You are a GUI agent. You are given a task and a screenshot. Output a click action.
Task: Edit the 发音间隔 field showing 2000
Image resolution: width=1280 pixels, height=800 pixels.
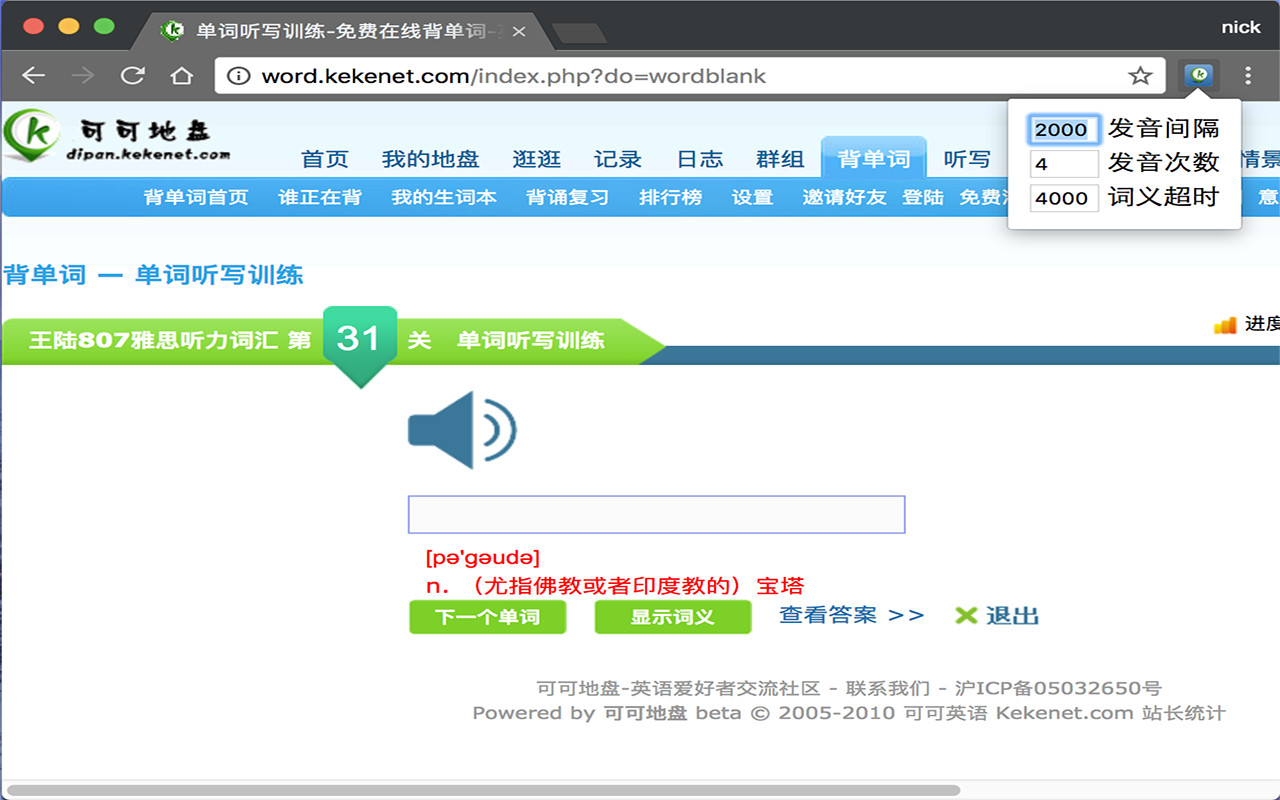click(1064, 129)
